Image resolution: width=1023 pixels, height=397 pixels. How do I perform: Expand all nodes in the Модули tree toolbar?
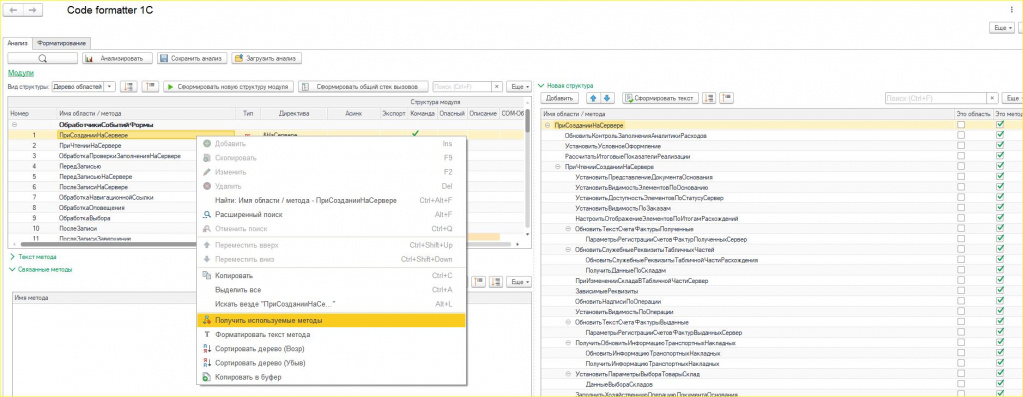pos(129,87)
